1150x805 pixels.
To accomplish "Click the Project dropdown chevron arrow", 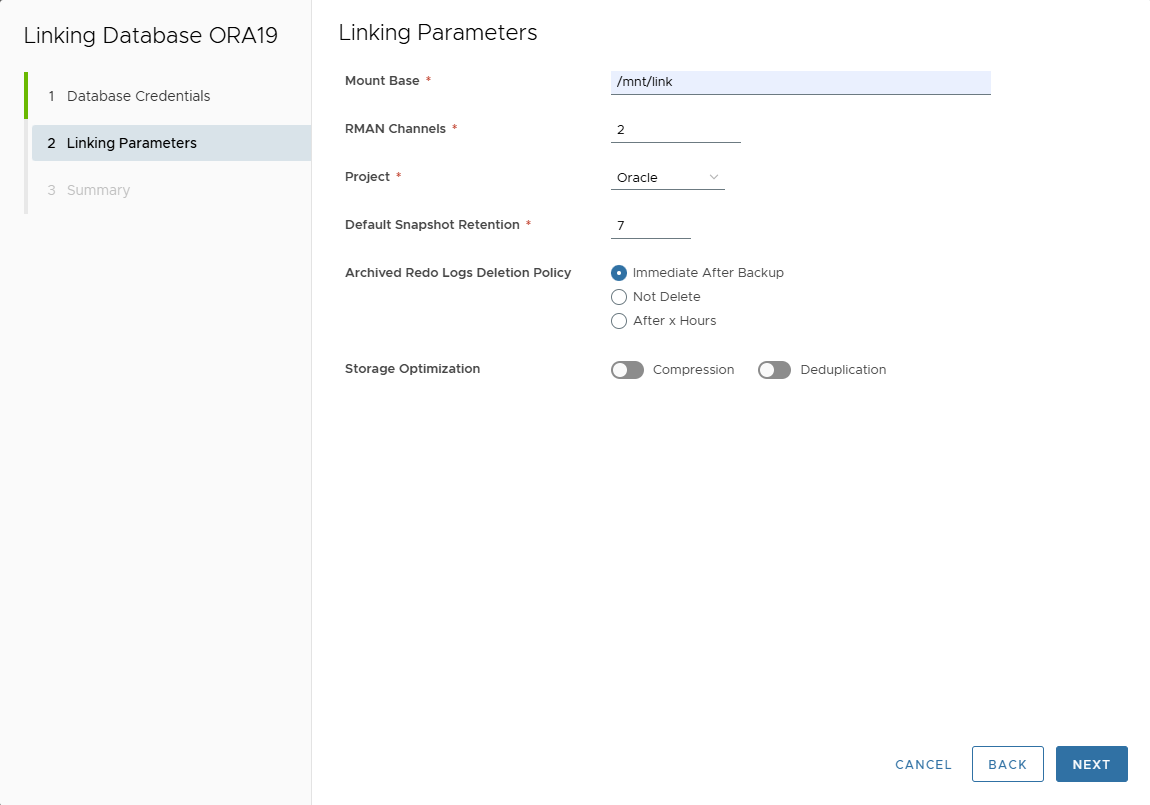I will [715, 176].
